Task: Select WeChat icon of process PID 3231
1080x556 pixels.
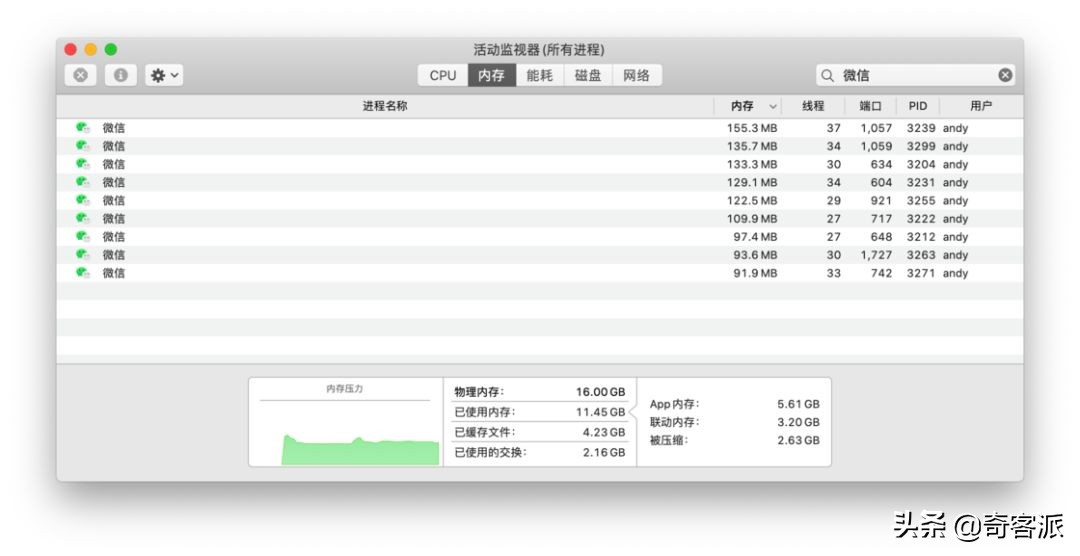Action: click(x=83, y=182)
